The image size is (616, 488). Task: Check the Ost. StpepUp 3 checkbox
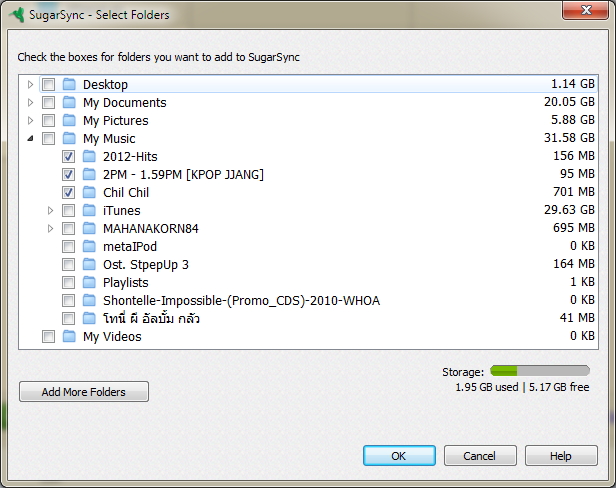[68, 265]
